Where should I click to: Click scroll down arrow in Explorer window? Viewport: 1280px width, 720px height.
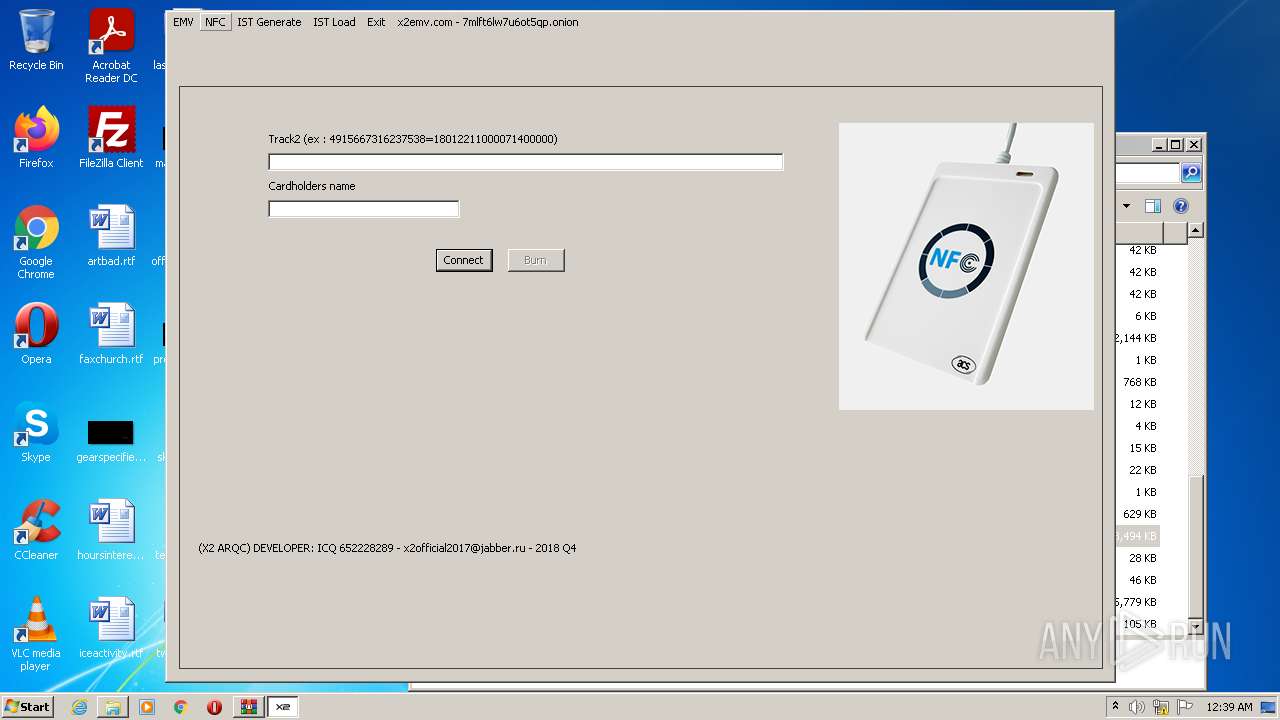tap(1195, 625)
